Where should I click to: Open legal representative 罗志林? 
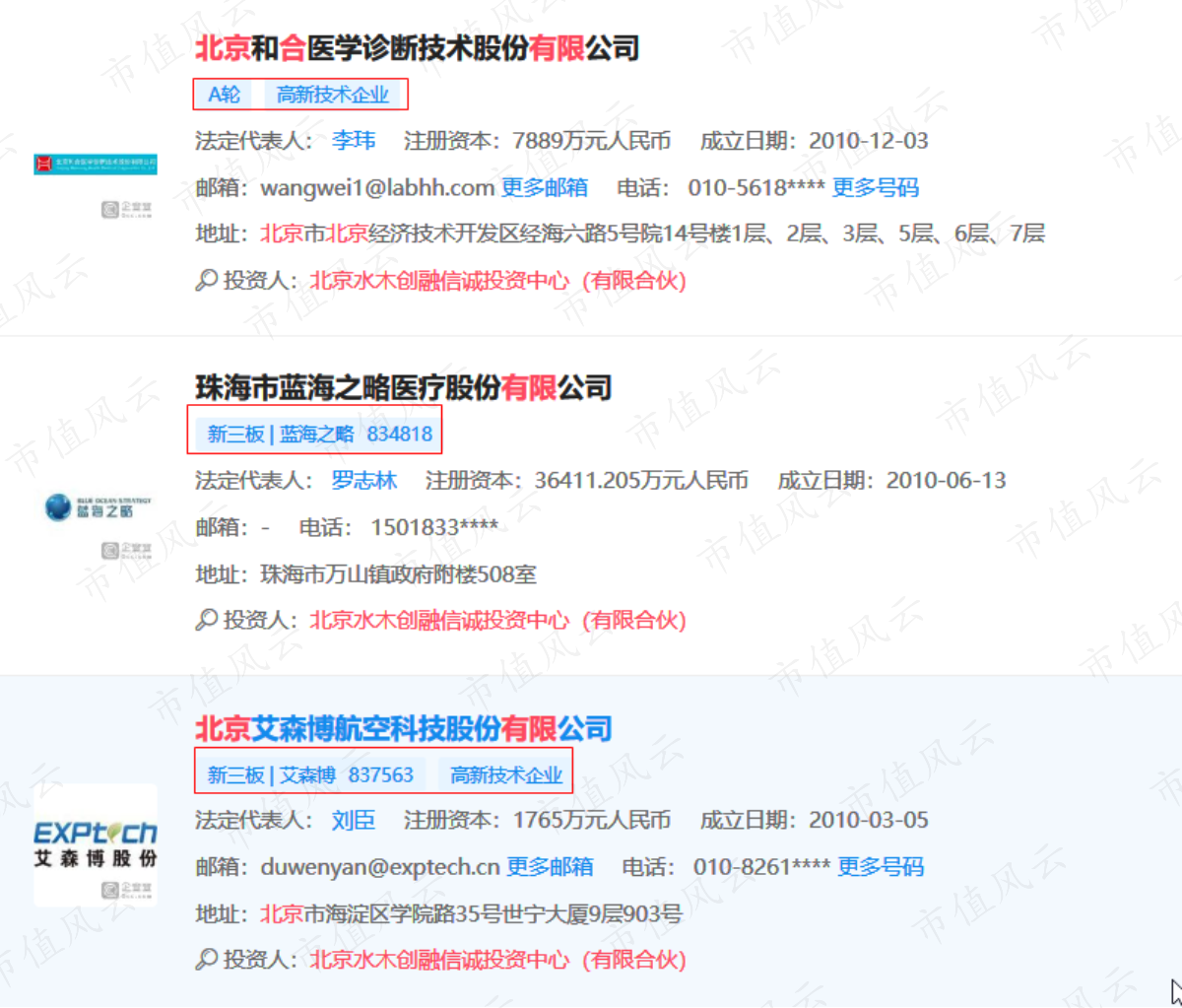(364, 481)
